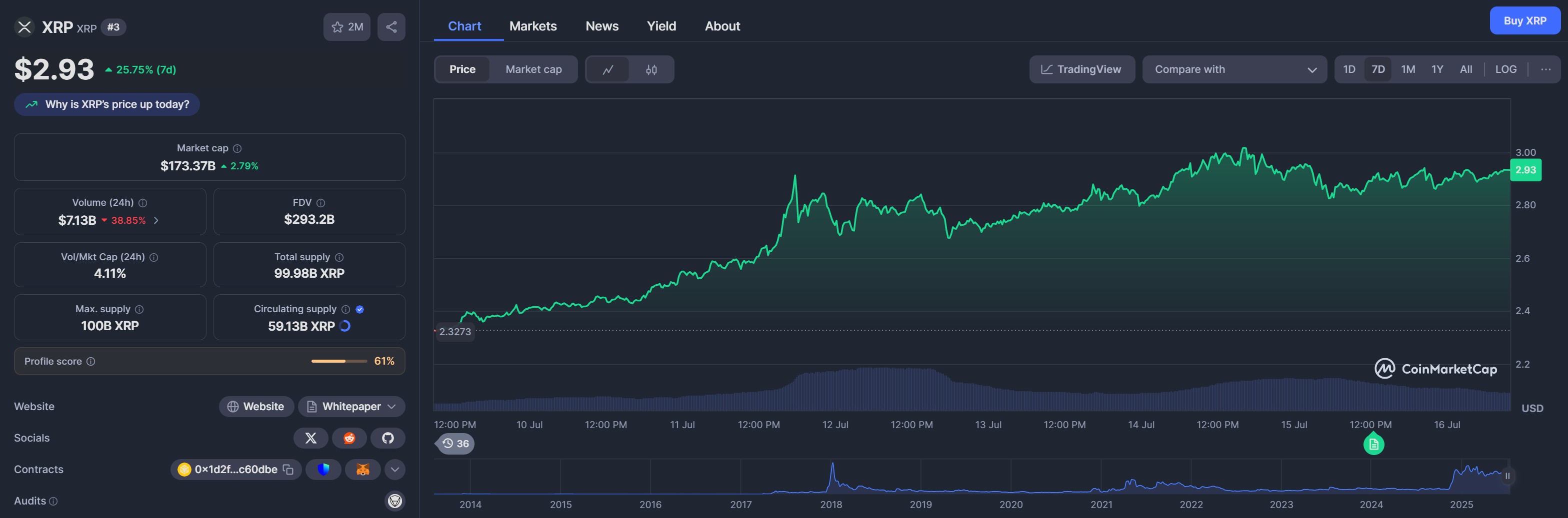
Task: Open the News tab
Action: (x=602, y=26)
